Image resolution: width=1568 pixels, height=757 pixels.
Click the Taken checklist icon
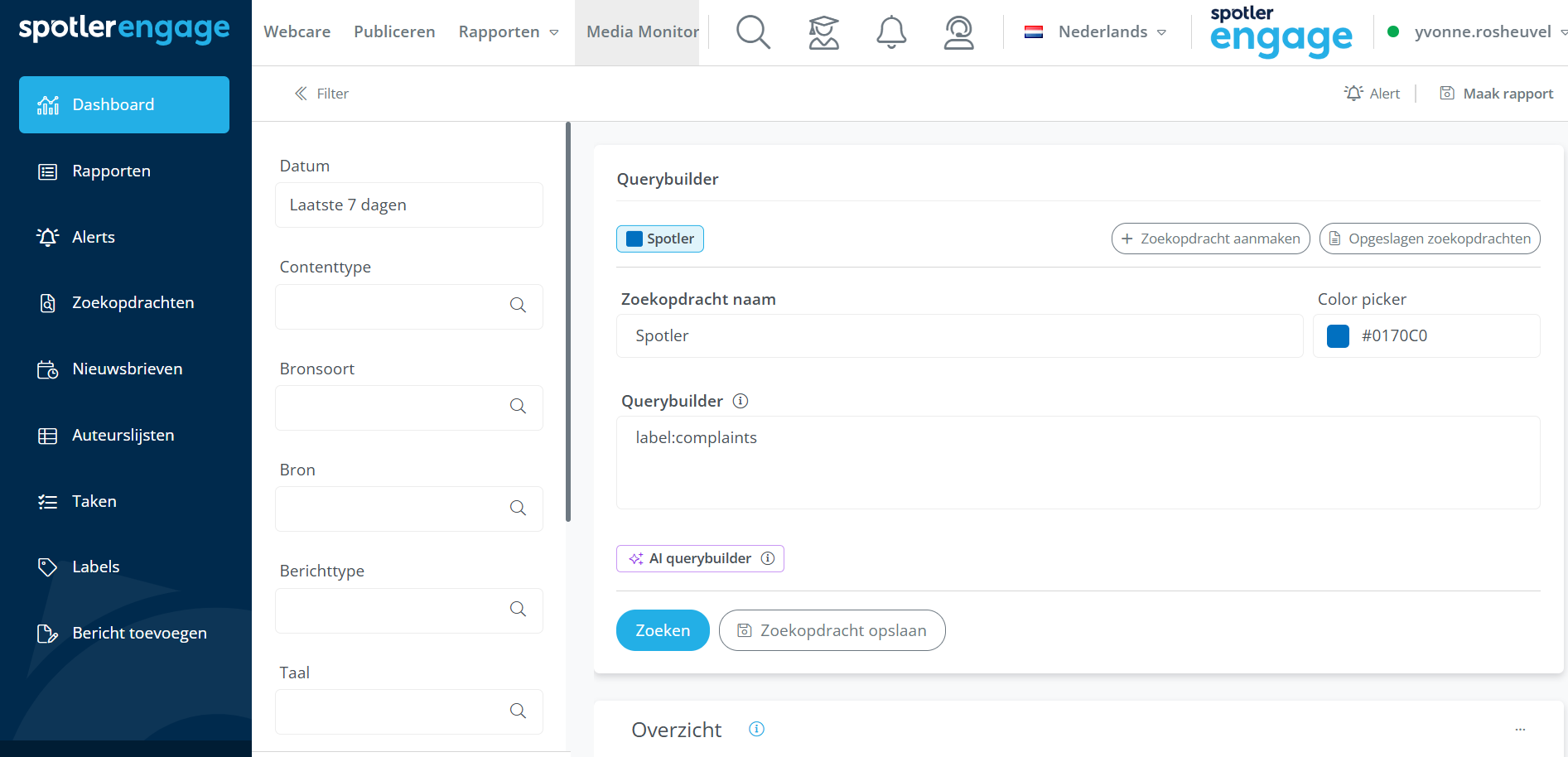[48, 502]
